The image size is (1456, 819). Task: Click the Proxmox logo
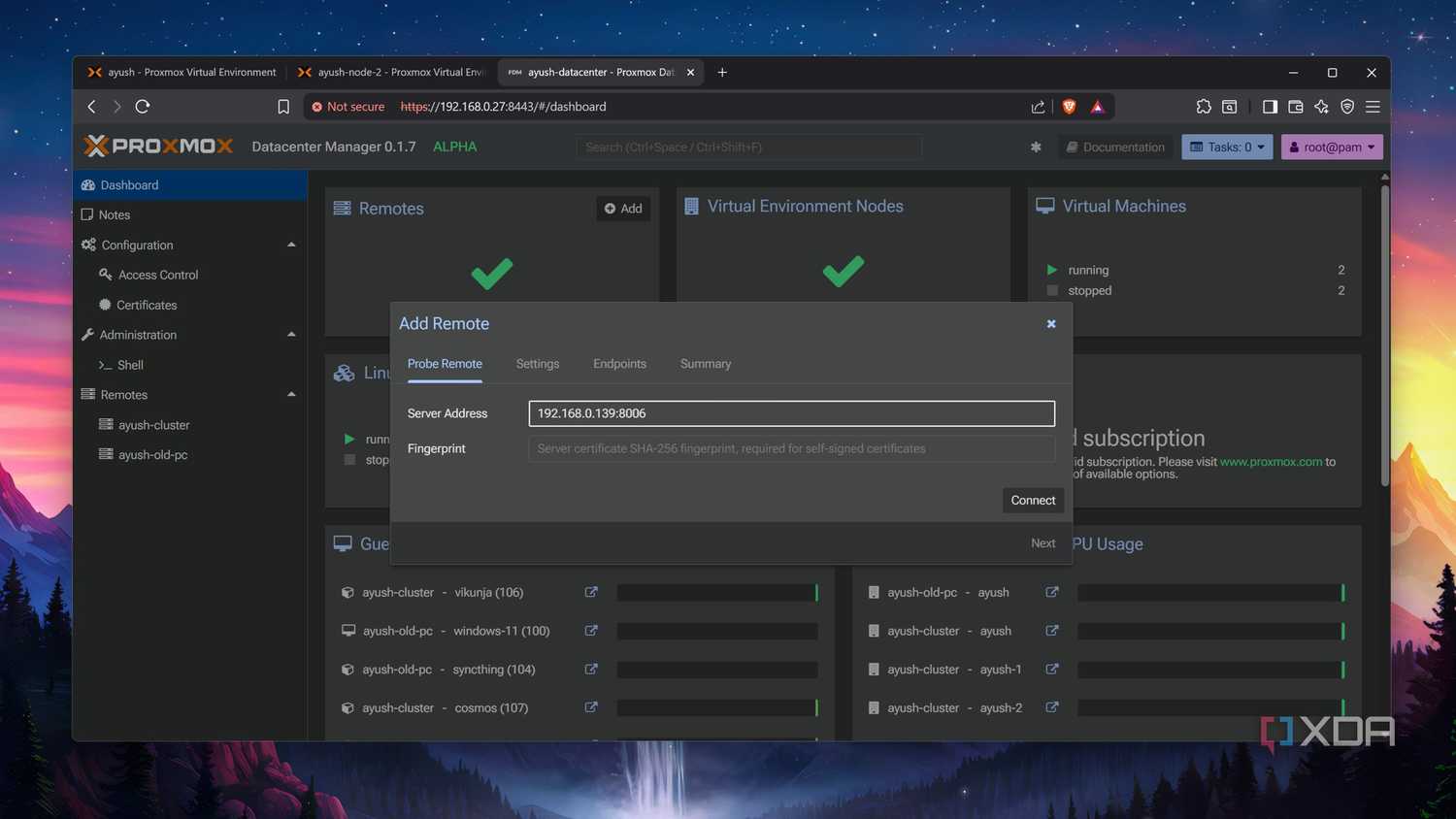tap(158, 147)
